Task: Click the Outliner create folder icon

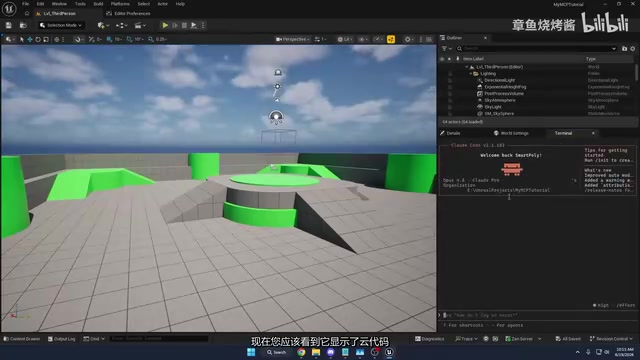Action: click(x=624, y=49)
